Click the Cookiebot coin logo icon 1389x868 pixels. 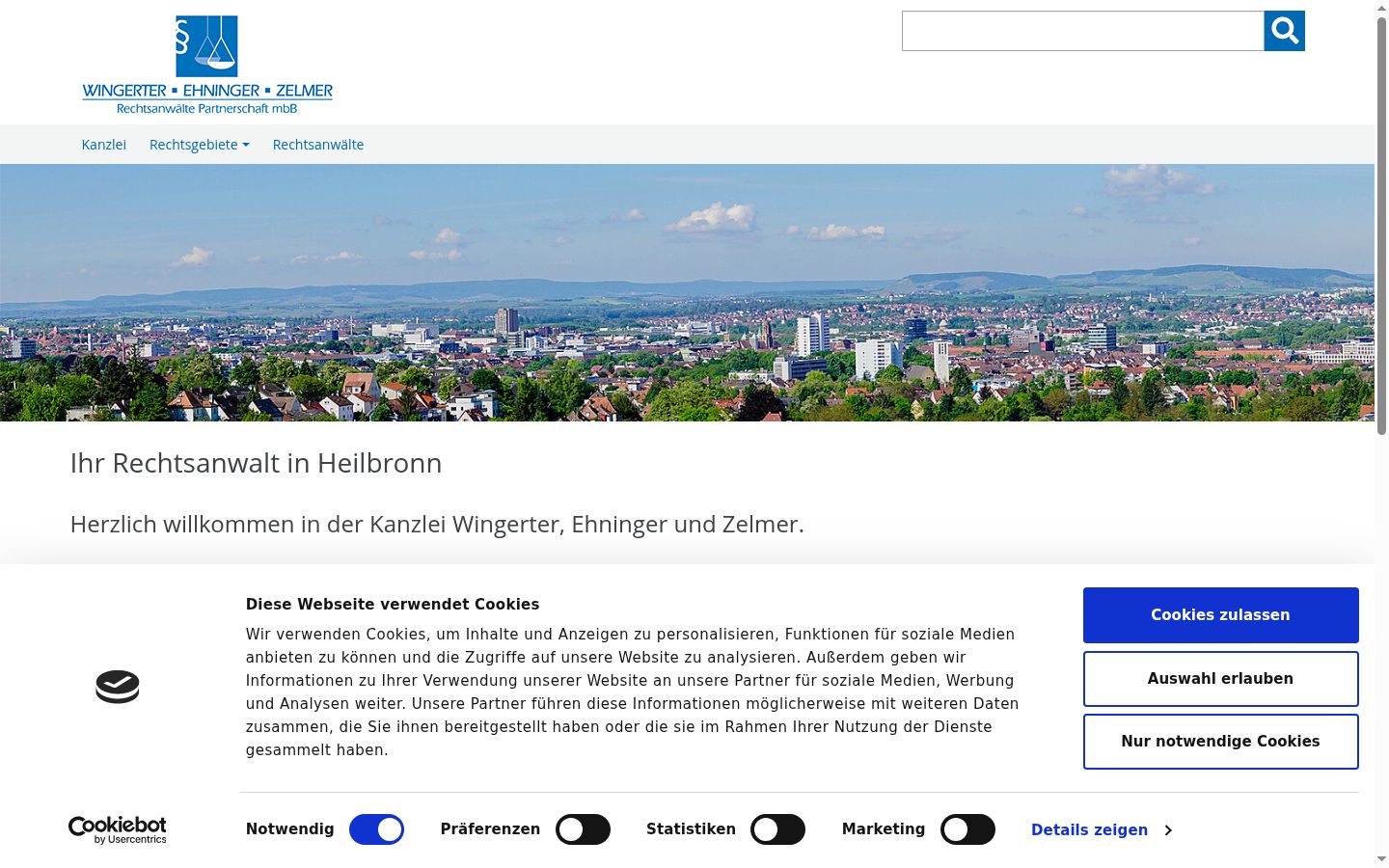pos(118,687)
